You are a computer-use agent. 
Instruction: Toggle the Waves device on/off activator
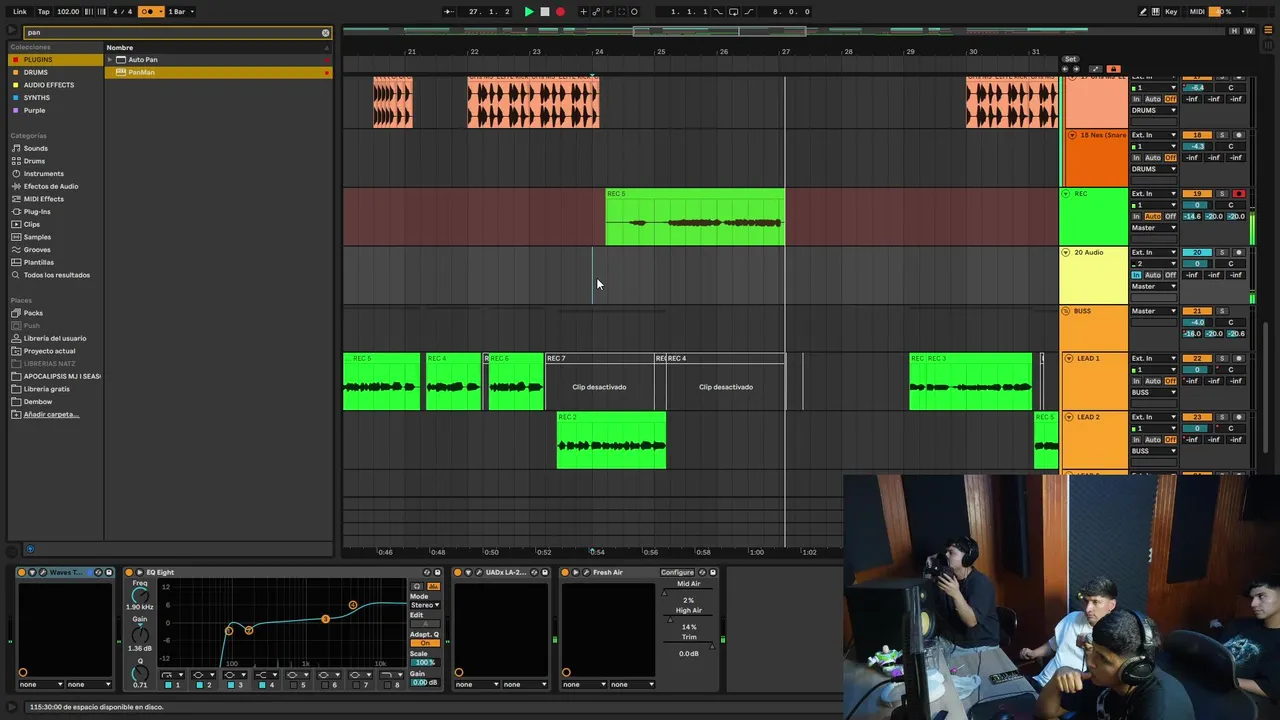click(x=22, y=573)
